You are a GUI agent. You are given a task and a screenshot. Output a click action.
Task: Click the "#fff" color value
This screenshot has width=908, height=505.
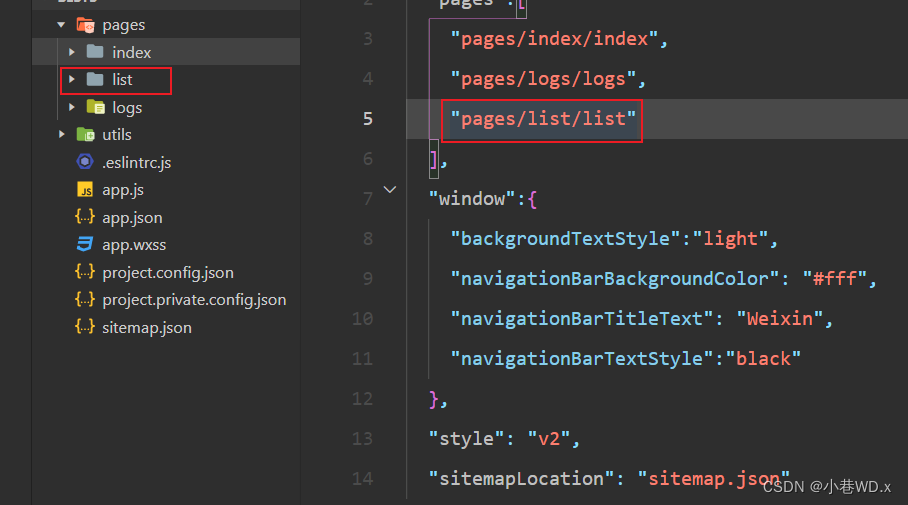[x=834, y=279]
